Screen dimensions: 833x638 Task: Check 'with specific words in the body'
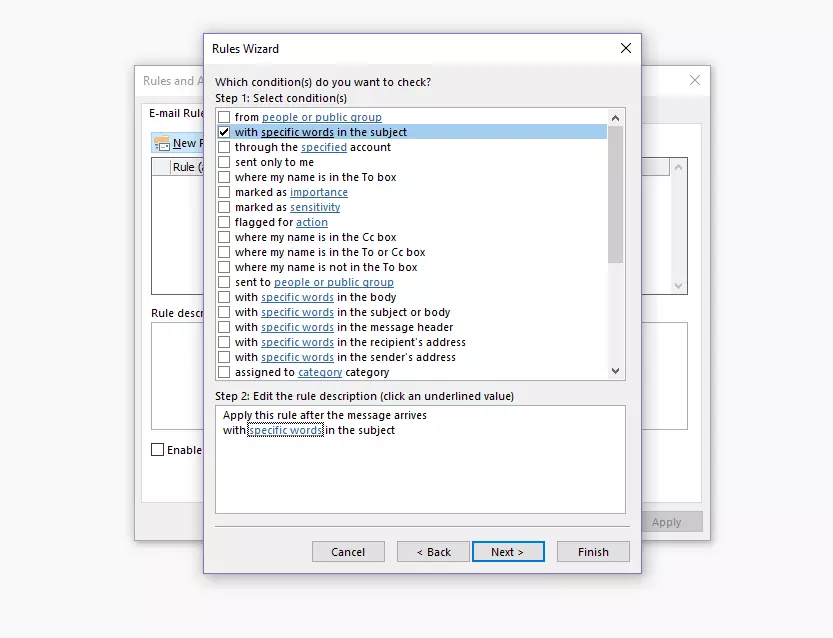pyautogui.click(x=224, y=297)
